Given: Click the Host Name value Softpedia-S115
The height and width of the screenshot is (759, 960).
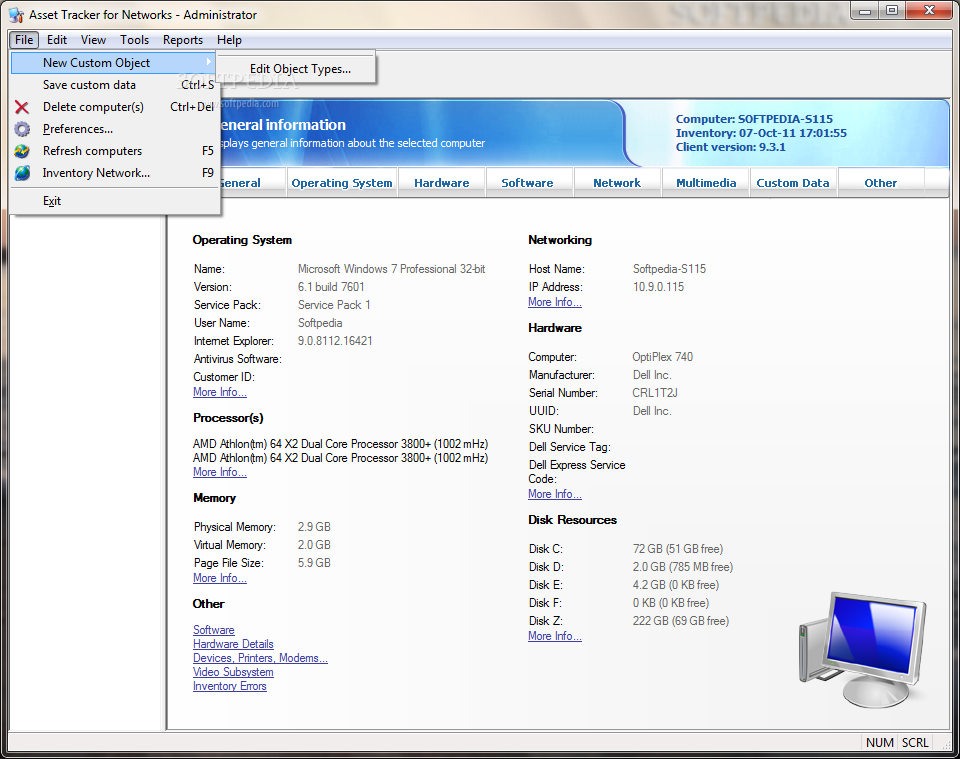Looking at the screenshot, I should pos(669,269).
